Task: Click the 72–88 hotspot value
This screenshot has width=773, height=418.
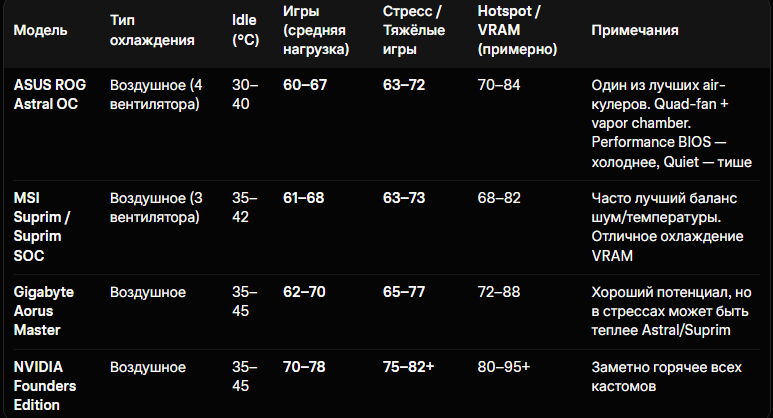Action: [498, 292]
